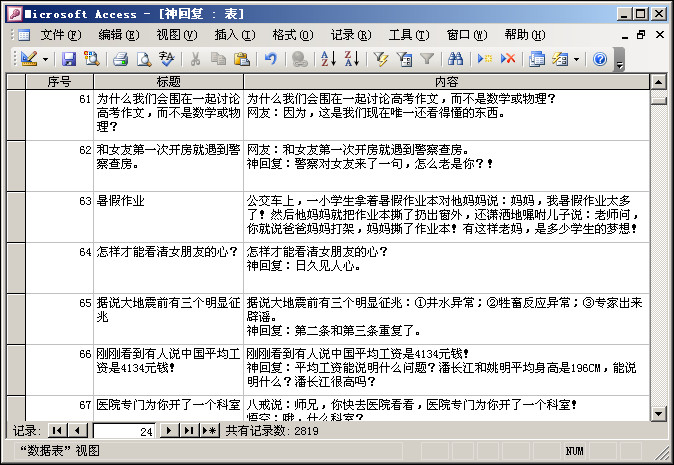Toggle the apply filter funnel icon
This screenshot has height=465, width=674.
pyautogui.click(x=427, y=59)
